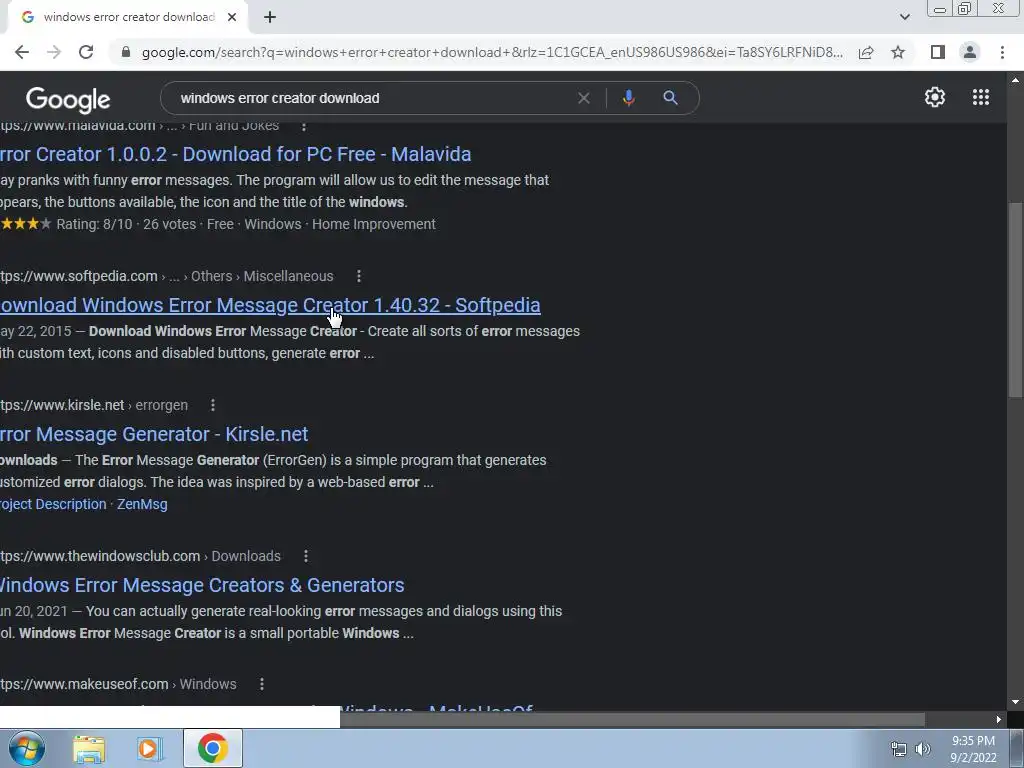Image resolution: width=1024 pixels, height=768 pixels.
Task: Click the browser forward arrow
Action: point(54,52)
